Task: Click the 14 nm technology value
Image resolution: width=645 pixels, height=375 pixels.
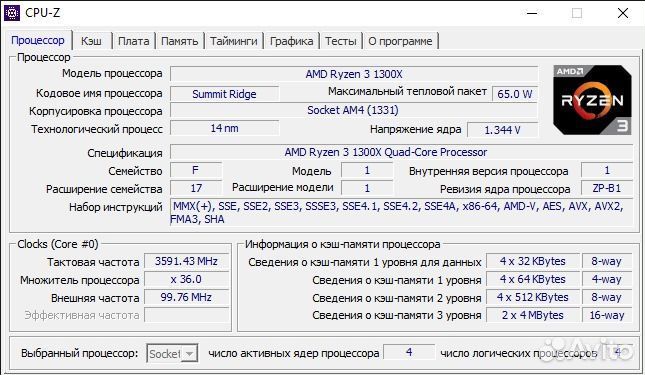Action: click(224, 128)
